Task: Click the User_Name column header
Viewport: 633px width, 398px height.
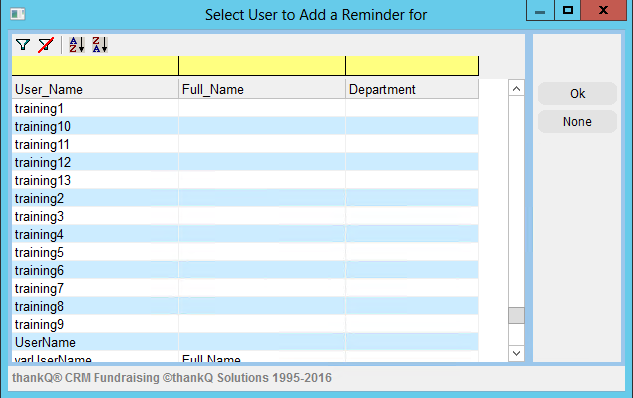Action: (95, 89)
